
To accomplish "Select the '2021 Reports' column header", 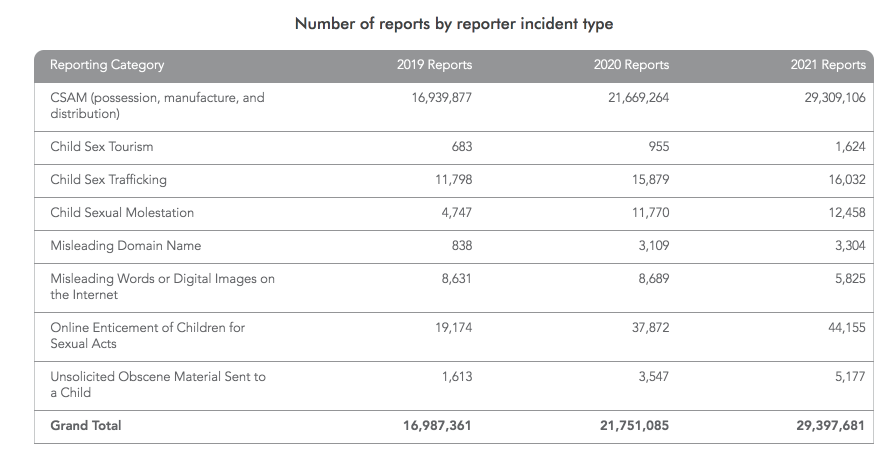I will 828,65.
